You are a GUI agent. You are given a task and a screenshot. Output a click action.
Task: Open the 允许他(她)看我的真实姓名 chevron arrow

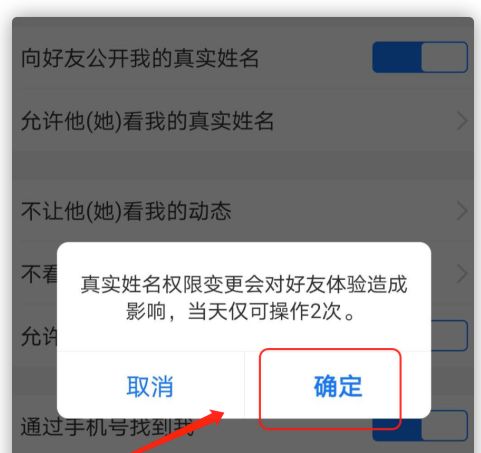(x=462, y=121)
